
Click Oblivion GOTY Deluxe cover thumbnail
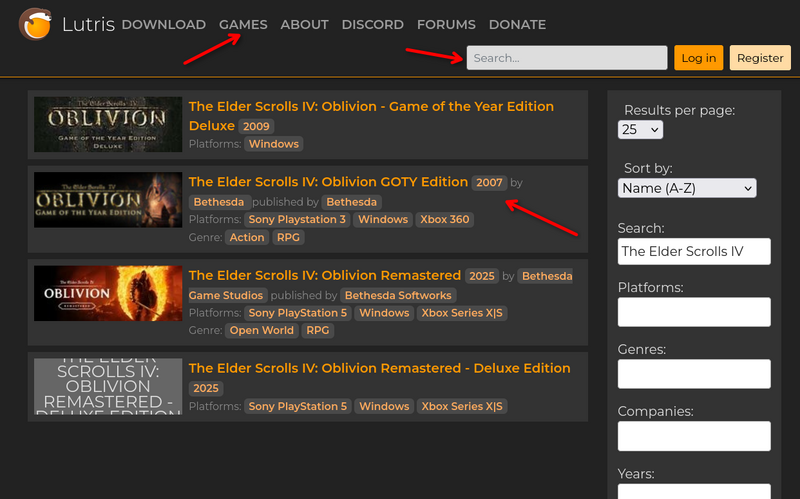(108, 124)
